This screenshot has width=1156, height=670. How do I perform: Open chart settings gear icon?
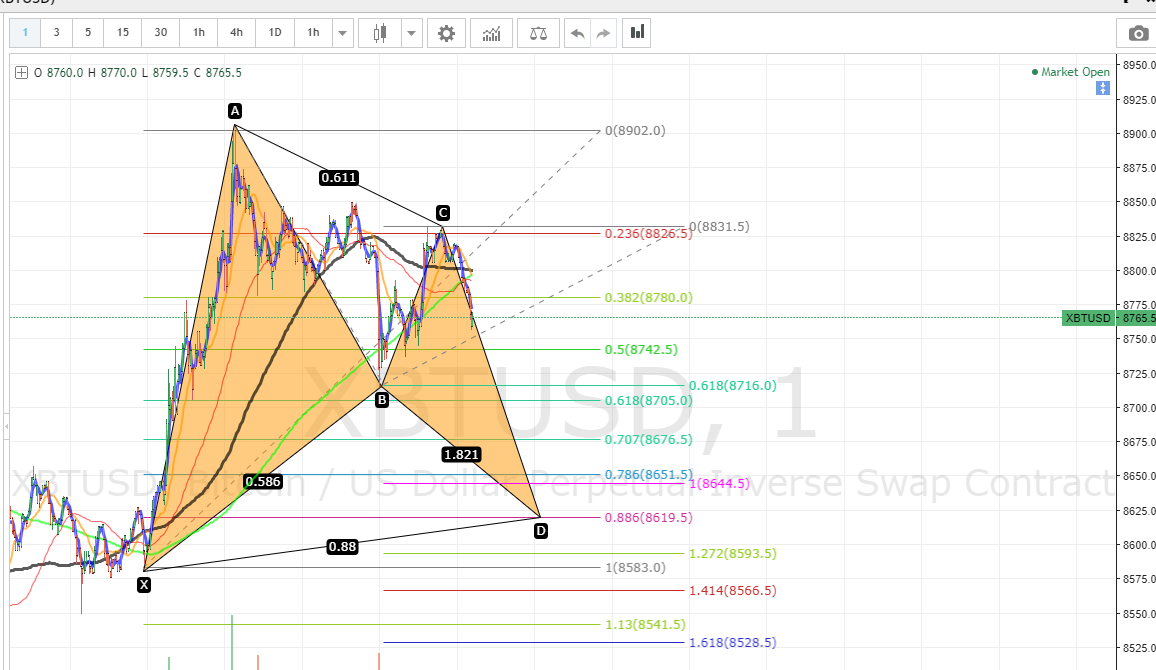tap(446, 32)
